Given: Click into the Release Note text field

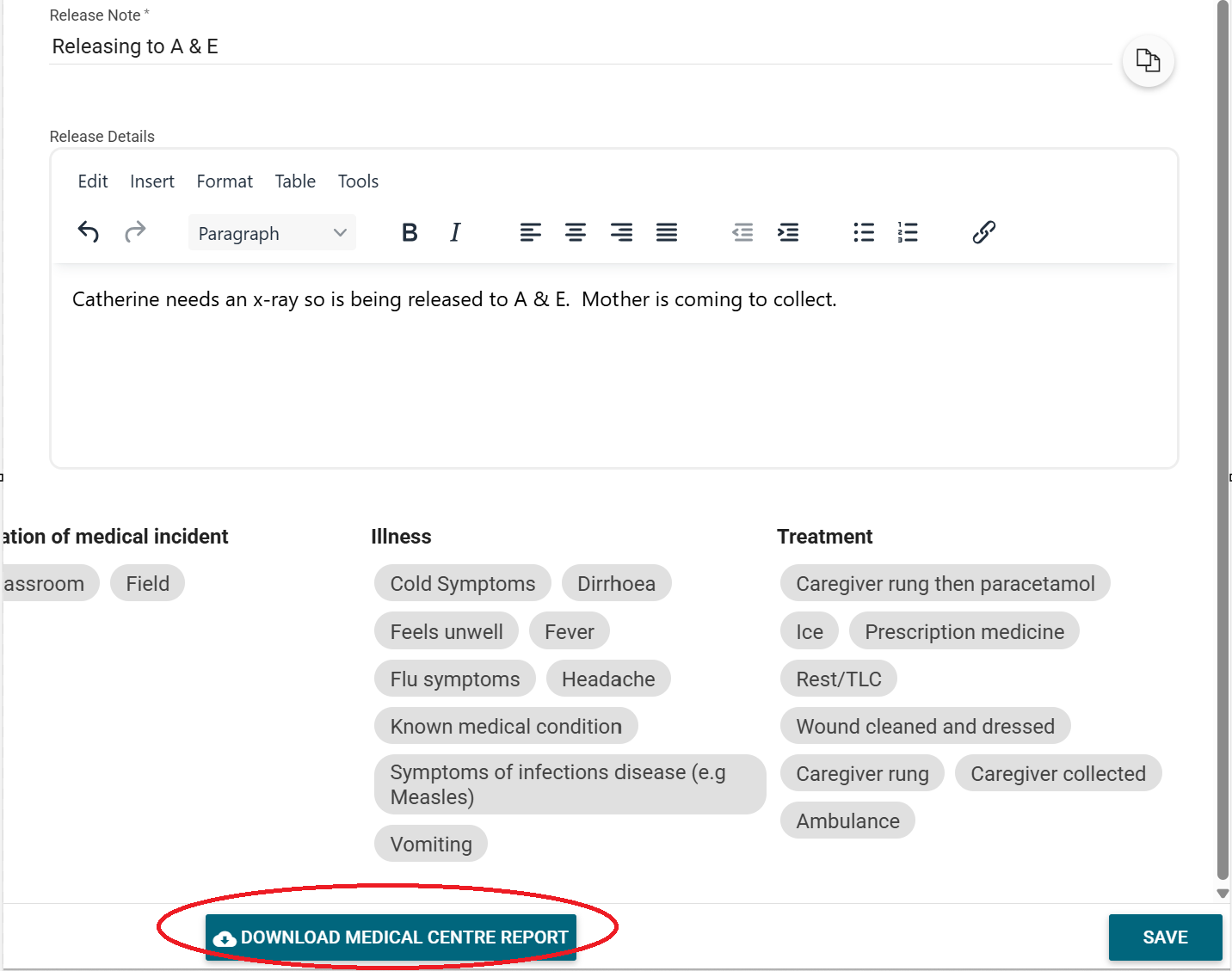Looking at the screenshot, I should pyautogui.click(x=576, y=46).
